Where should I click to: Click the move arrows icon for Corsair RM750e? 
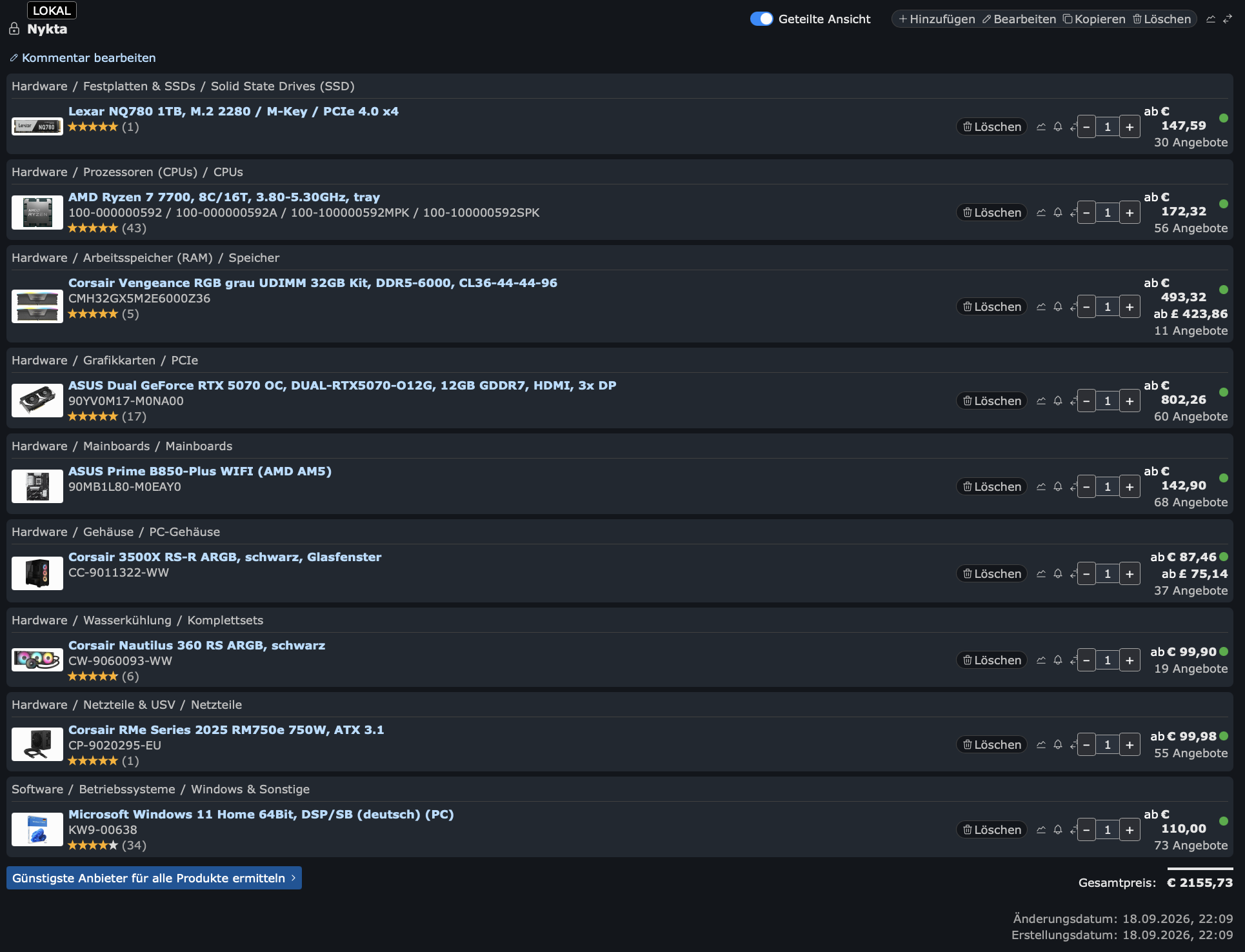click(x=1073, y=745)
